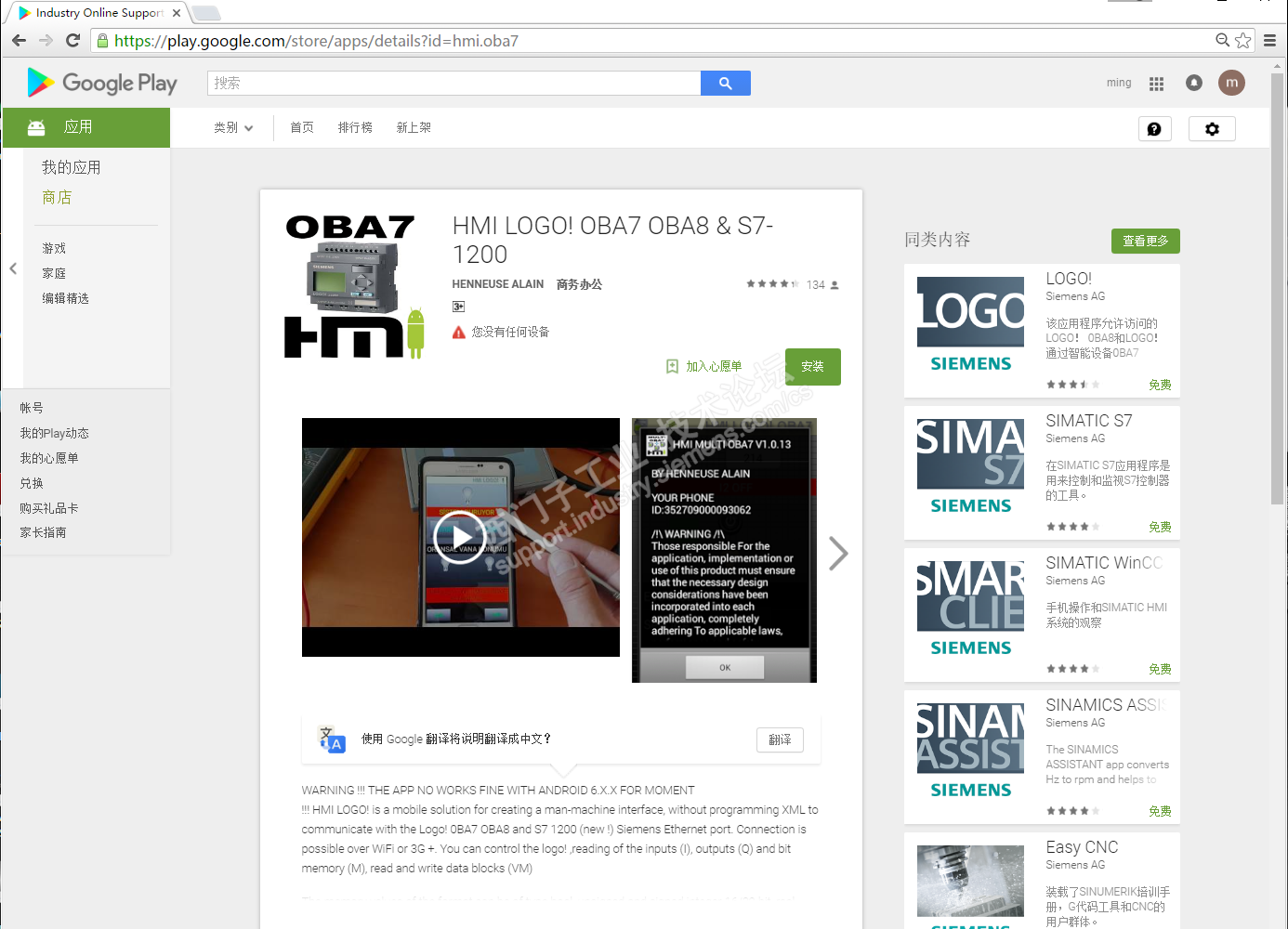Open the 排行榜 tab

(x=355, y=127)
